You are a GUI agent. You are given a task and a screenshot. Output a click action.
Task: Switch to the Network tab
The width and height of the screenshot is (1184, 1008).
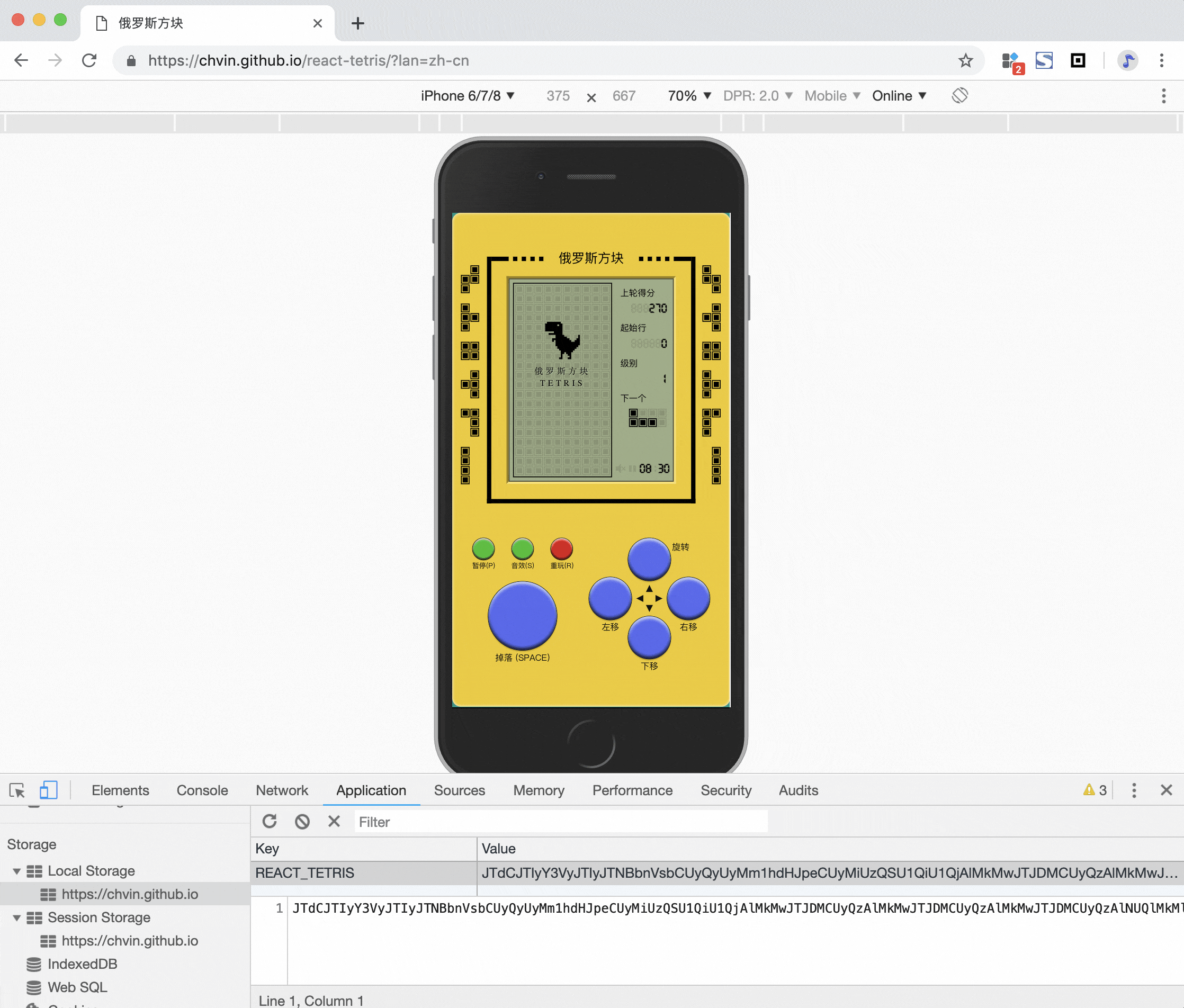[x=282, y=790]
